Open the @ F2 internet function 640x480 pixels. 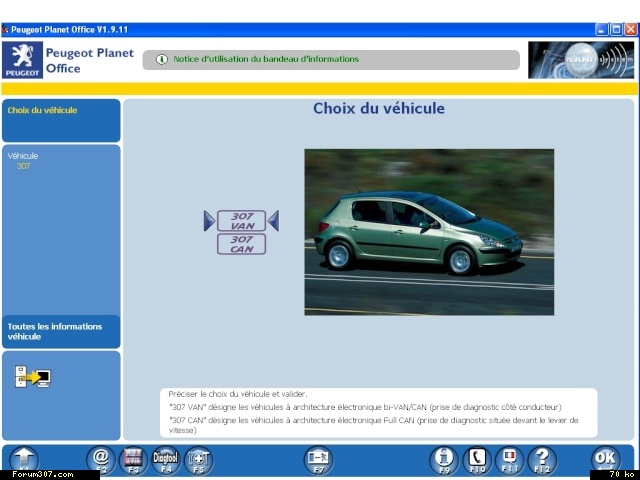click(x=100, y=460)
